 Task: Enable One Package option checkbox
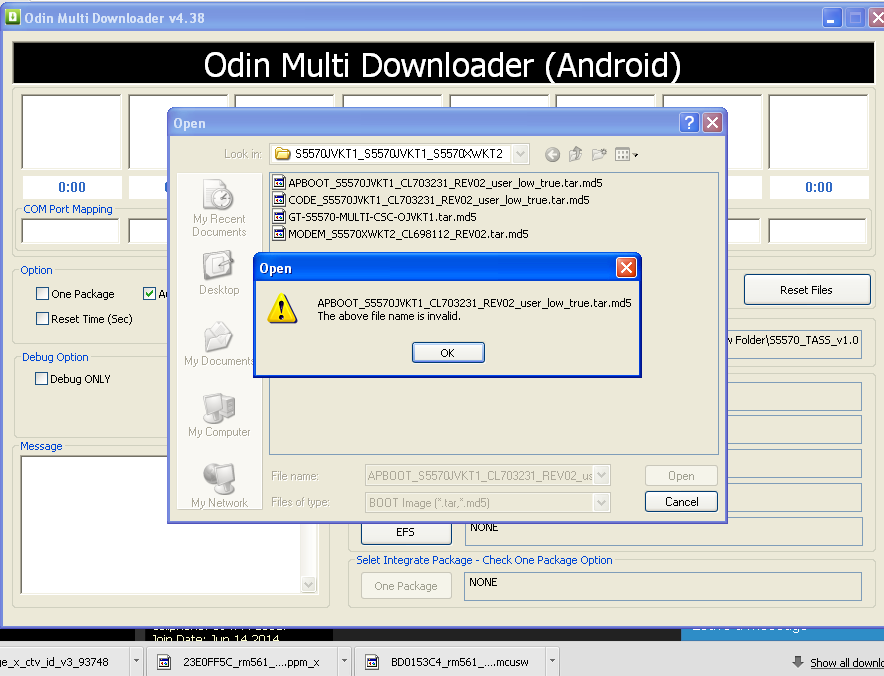tap(42, 293)
